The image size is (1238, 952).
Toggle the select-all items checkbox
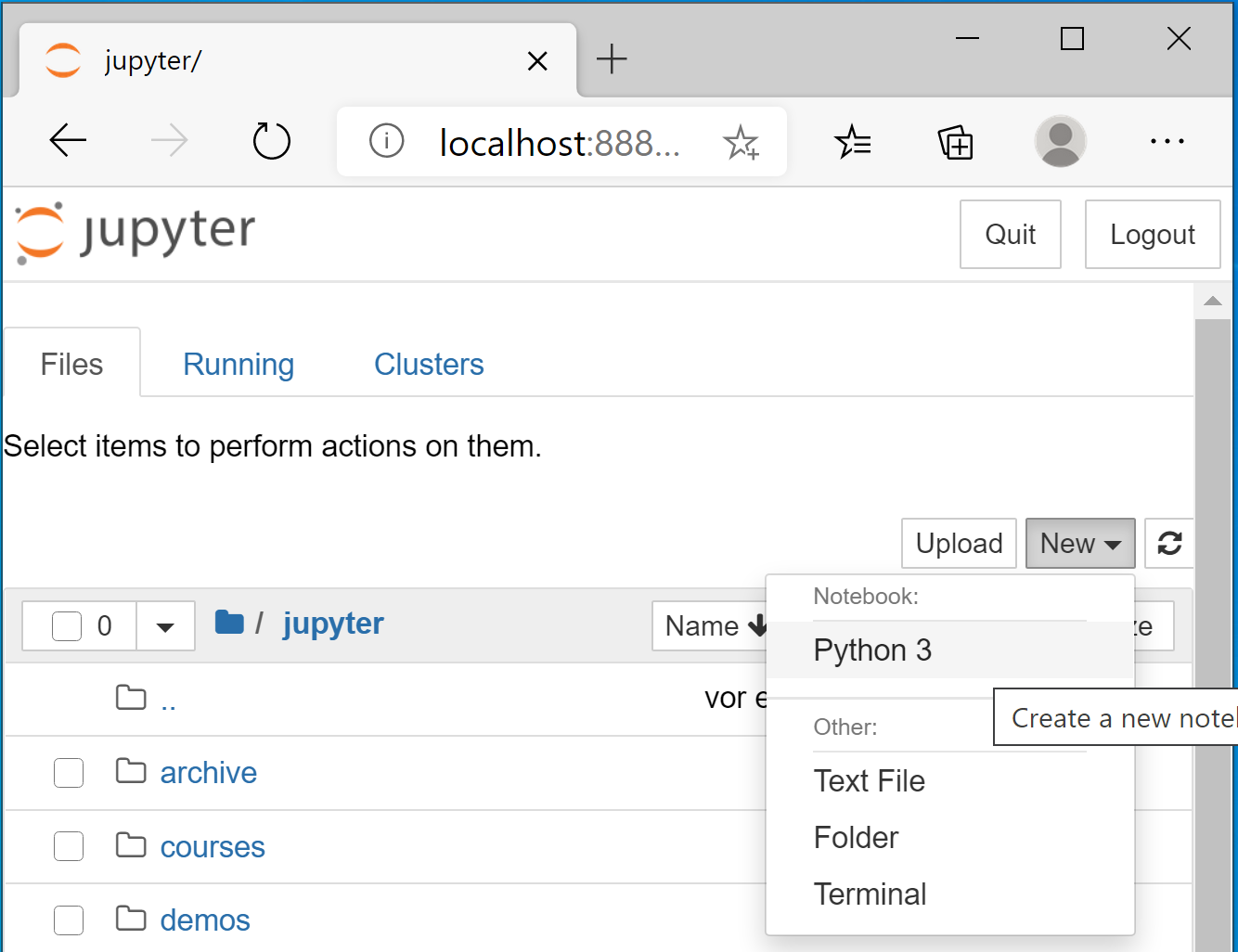coord(67,626)
